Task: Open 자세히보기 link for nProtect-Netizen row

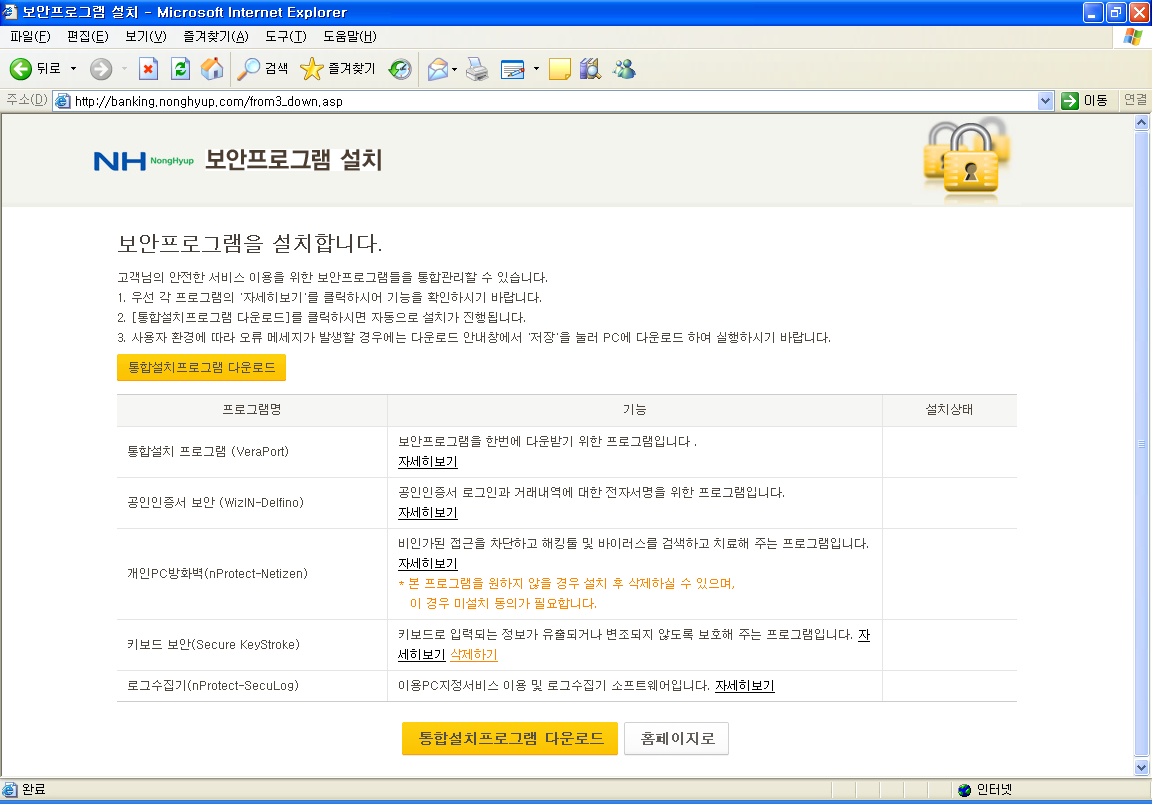Action: (428, 563)
